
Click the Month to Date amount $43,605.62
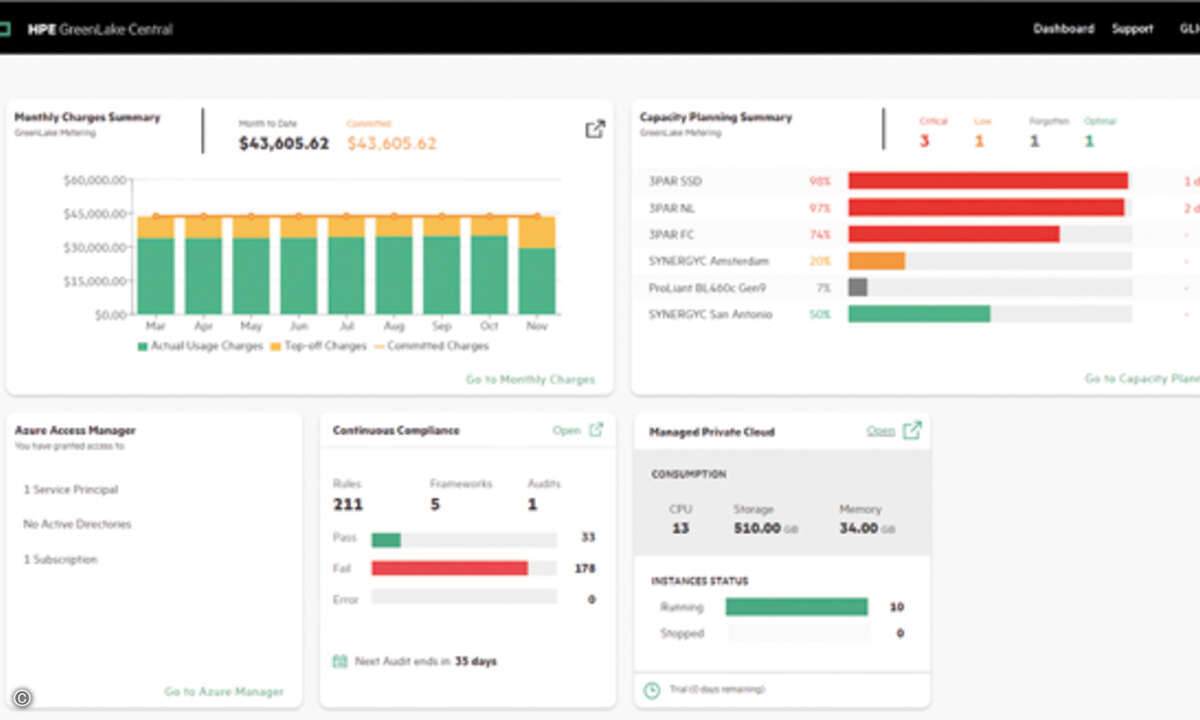pyautogui.click(x=284, y=143)
